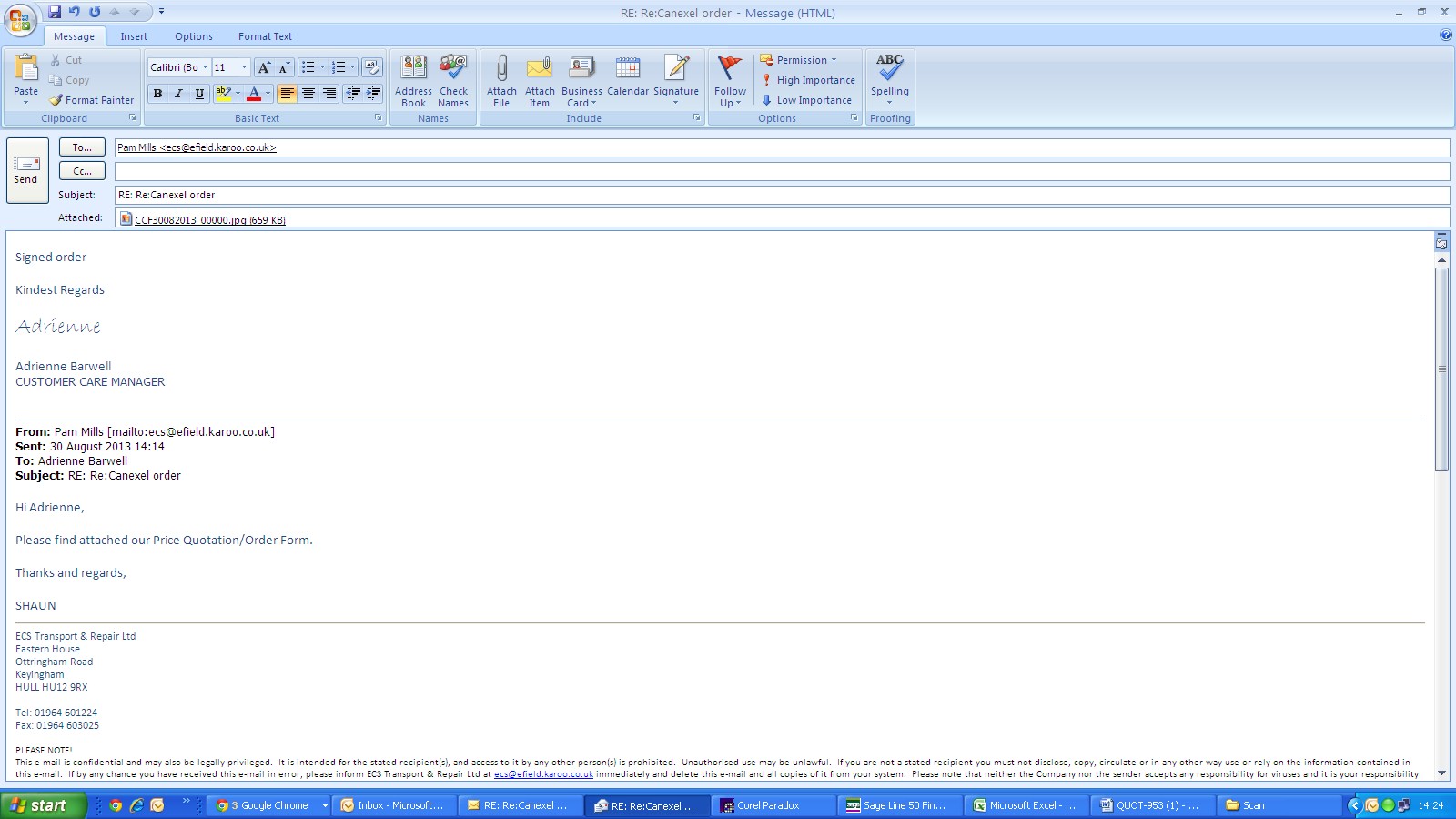Send the email message

coord(26,169)
